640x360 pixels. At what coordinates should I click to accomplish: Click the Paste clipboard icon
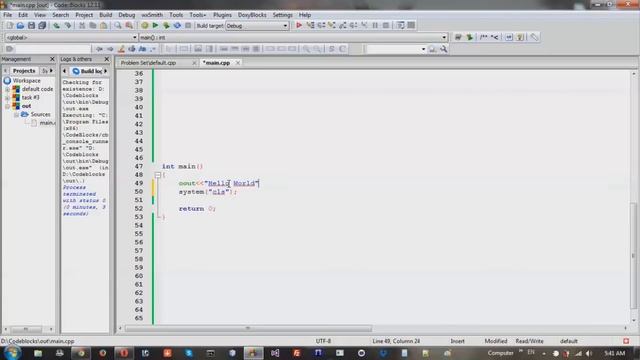pyautogui.click(x=104, y=26)
